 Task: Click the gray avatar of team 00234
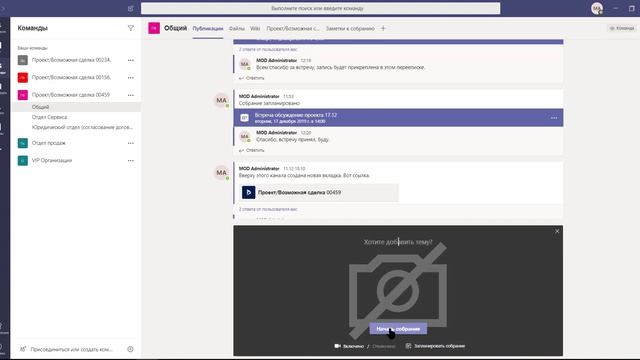pos(23,60)
